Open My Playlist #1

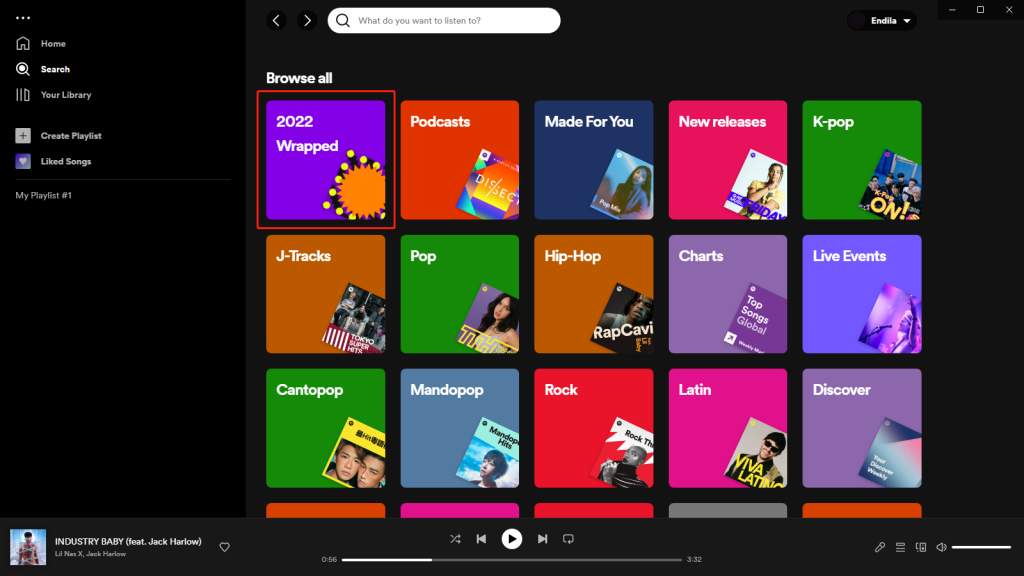[44, 195]
